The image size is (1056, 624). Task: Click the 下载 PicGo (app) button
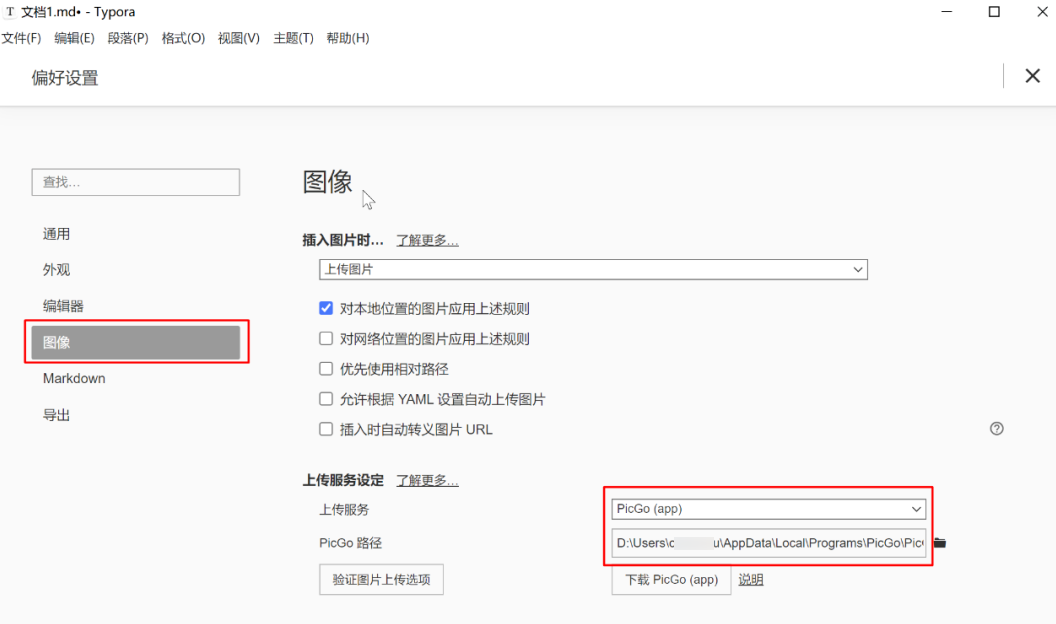[x=671, y=579]
